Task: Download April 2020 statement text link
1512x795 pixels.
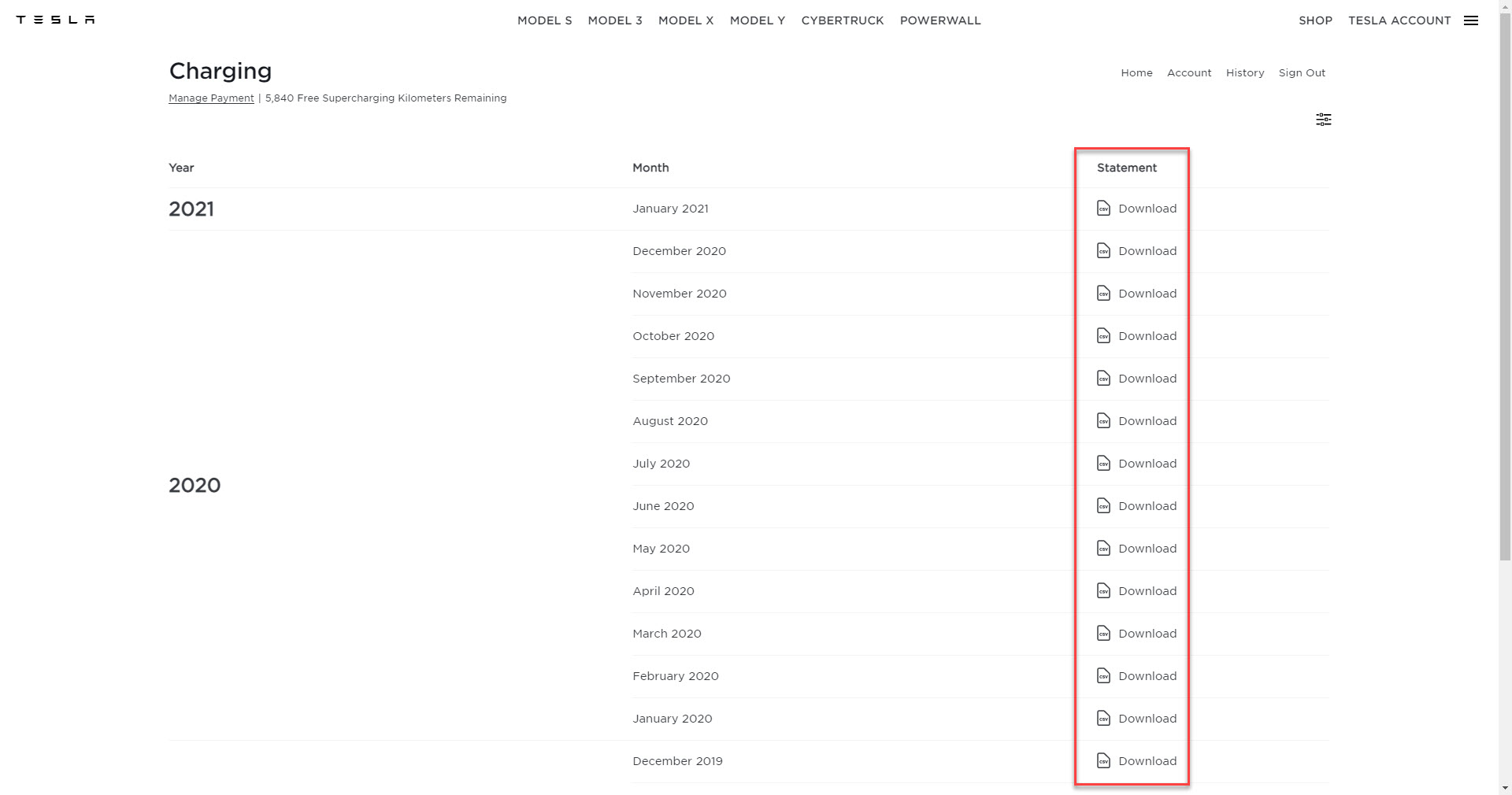Action: pyautogui.click(x=1147, y=591)
